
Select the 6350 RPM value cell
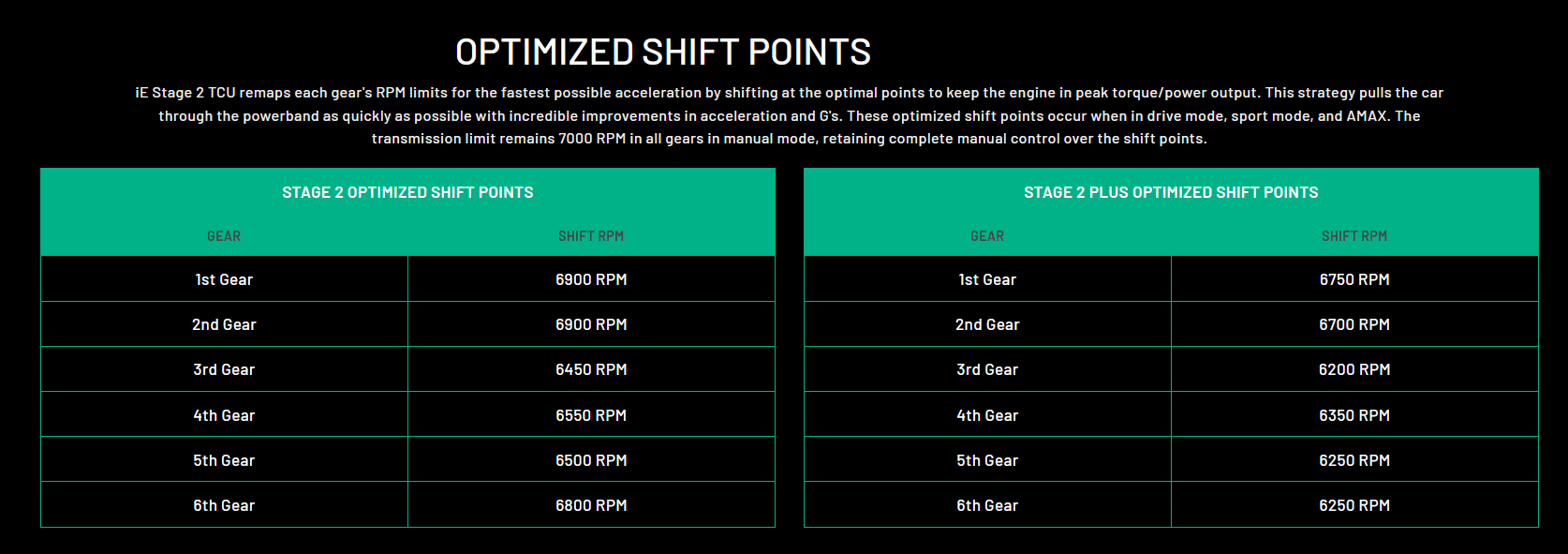(x=1354, y=415)
